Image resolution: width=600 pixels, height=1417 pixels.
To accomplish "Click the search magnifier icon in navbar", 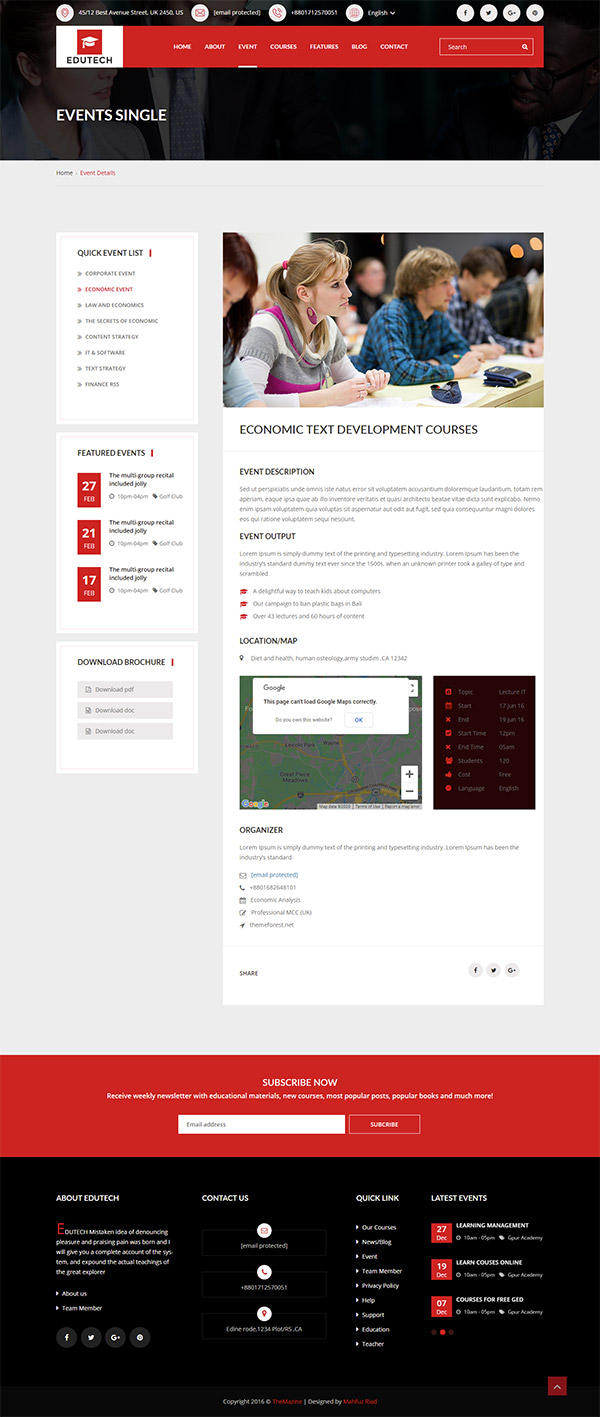I will tap(525, 47).
